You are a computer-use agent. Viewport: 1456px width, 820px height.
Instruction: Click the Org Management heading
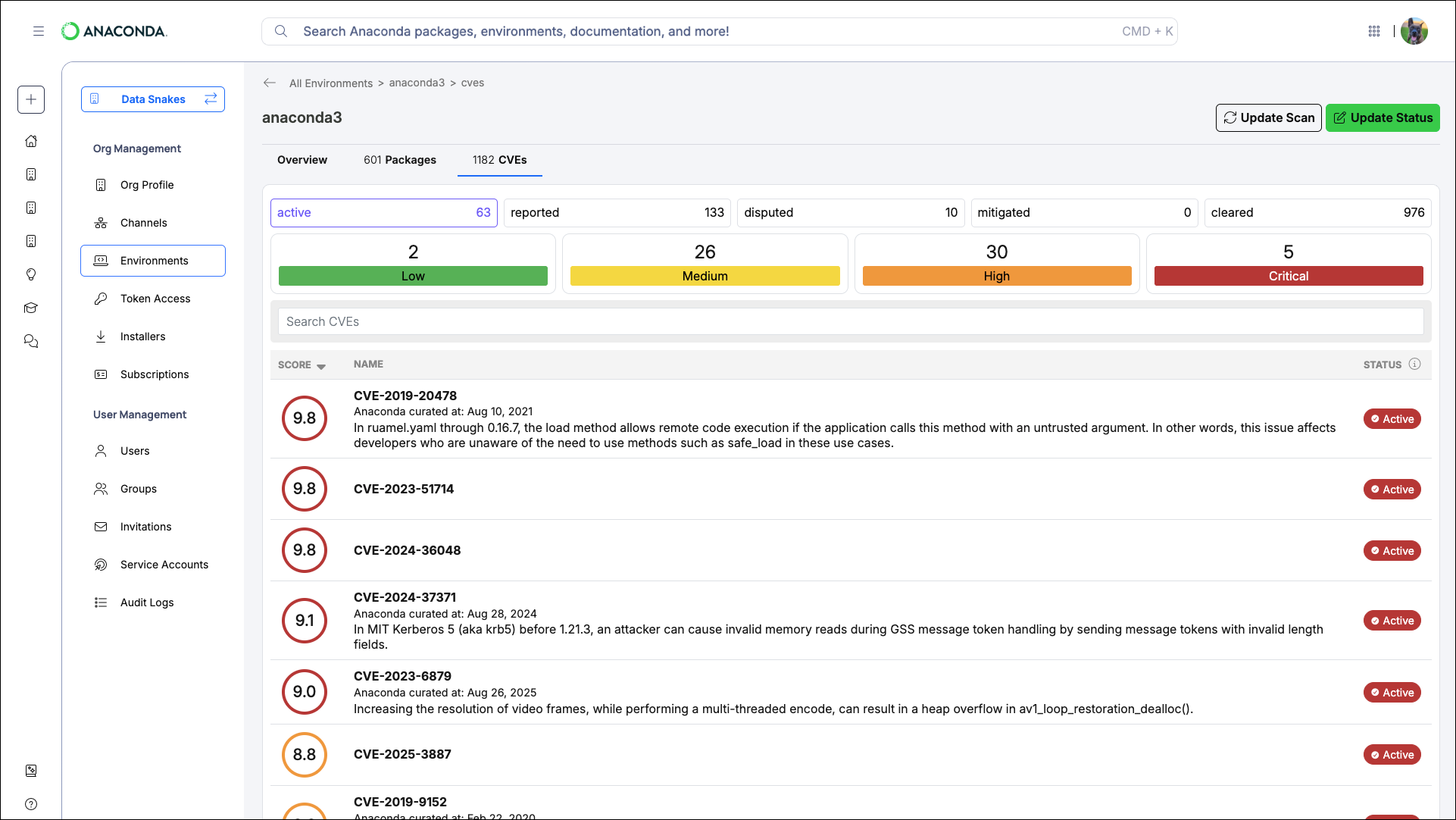pyautogui.click(x=137, y=149)
